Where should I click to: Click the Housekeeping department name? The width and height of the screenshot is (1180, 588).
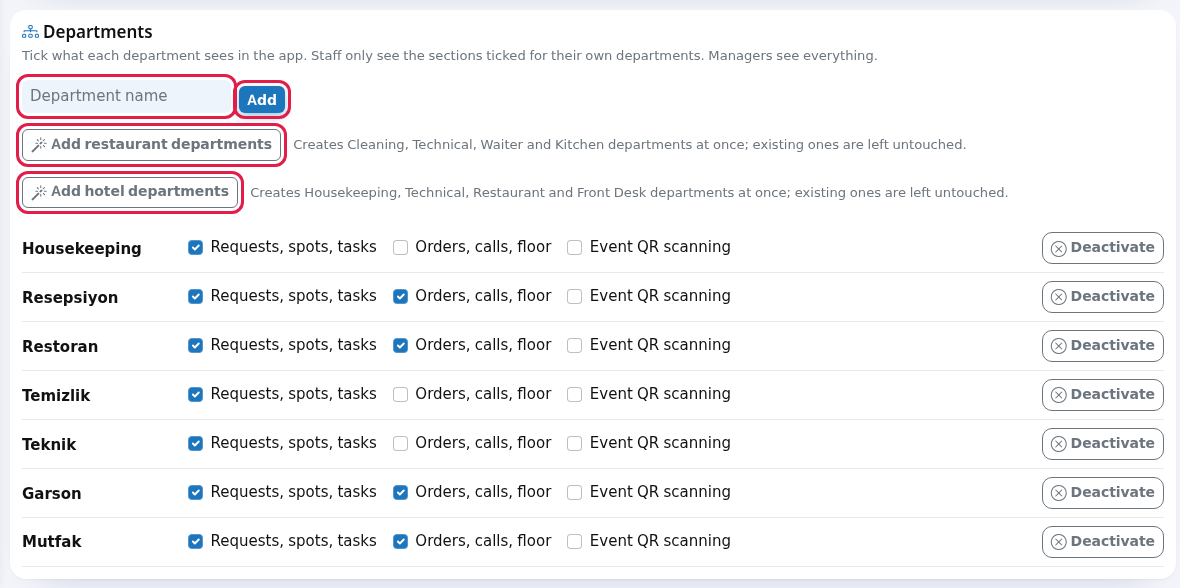[x=81, y=248]
